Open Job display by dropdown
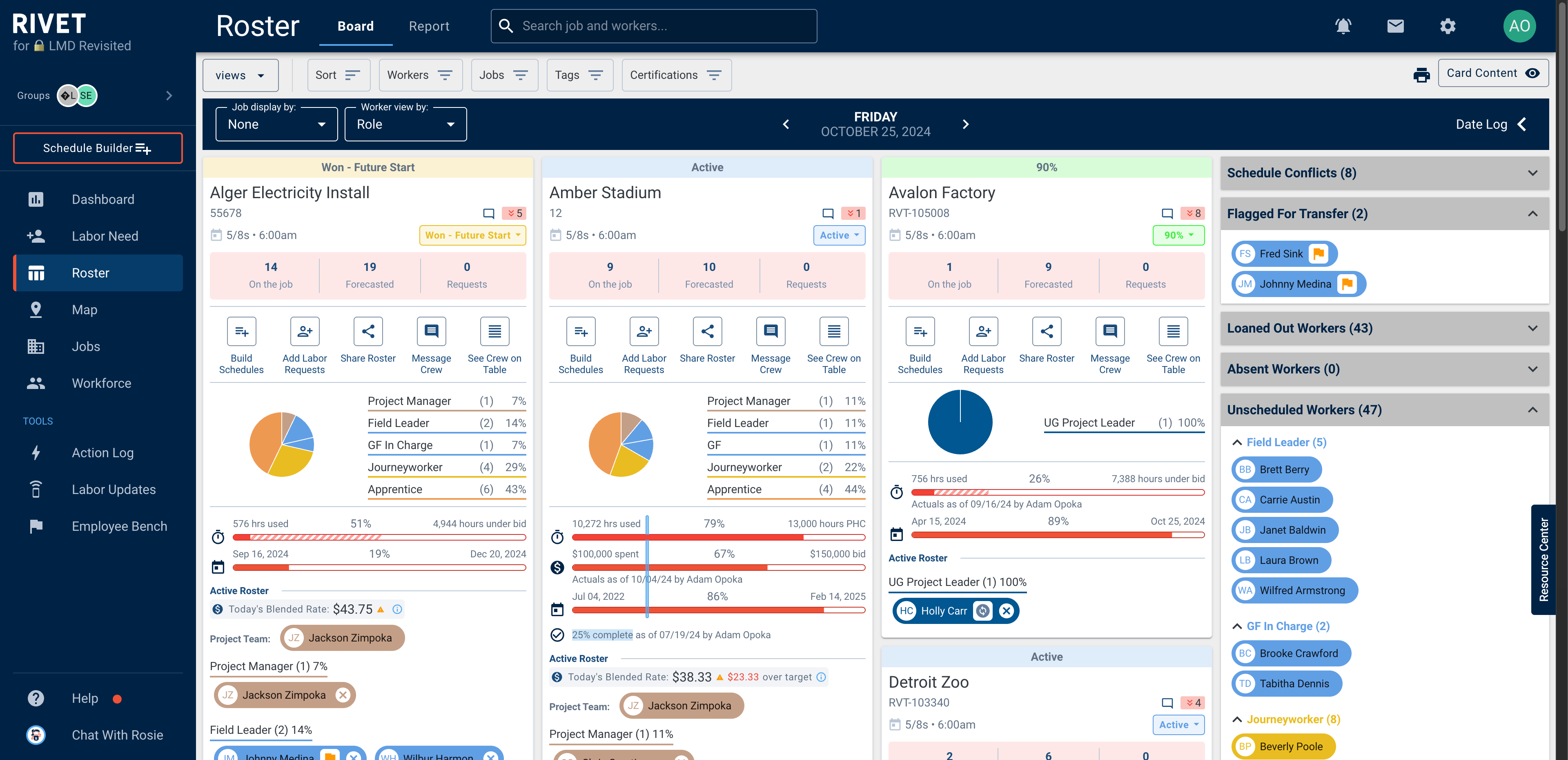Screen dimensions: 1568x760 tap(276, 124)
